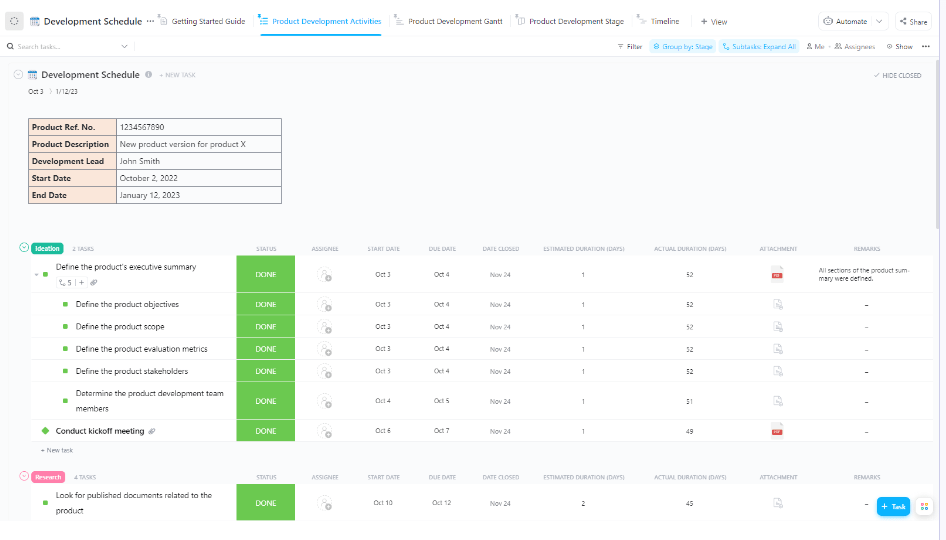Add attachment to Define the product objectives
The width and height of the screenshot is (946, 540).
pos(778,305)
